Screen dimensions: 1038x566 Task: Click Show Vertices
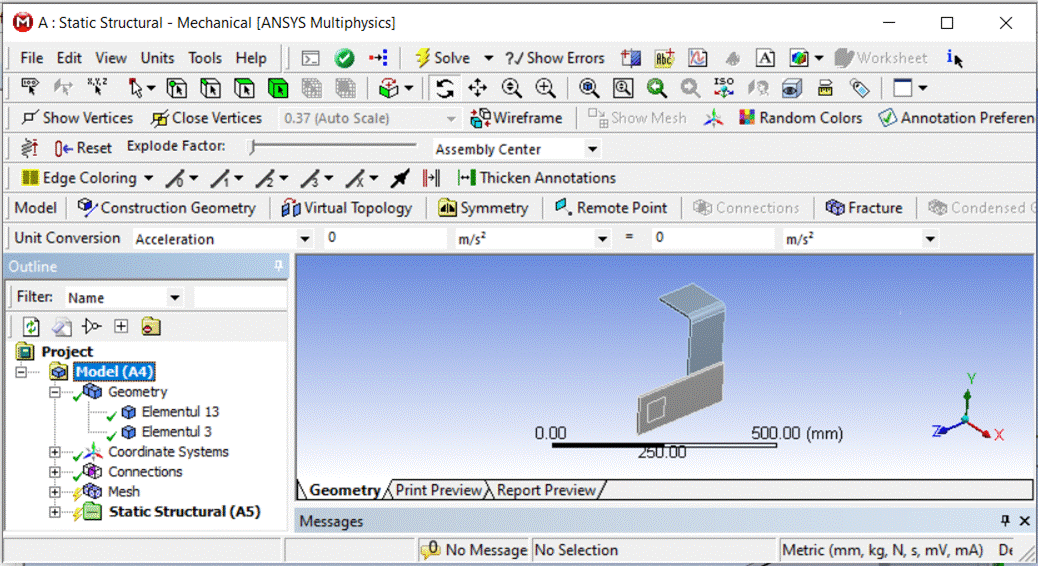point(77,118)
